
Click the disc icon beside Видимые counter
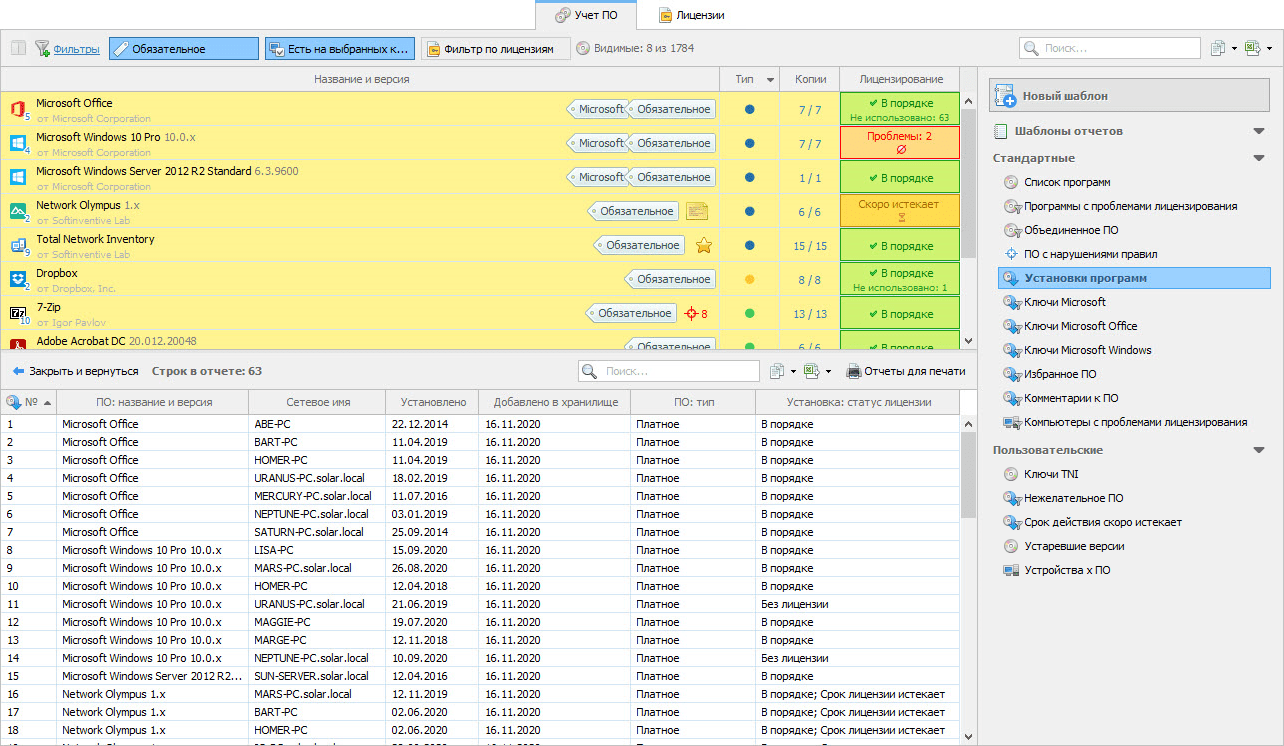pyautogui.click(x=583, y=48)
